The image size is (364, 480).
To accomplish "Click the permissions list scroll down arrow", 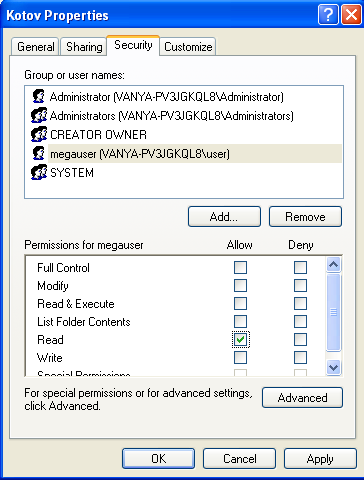I will tap(333, 368).
